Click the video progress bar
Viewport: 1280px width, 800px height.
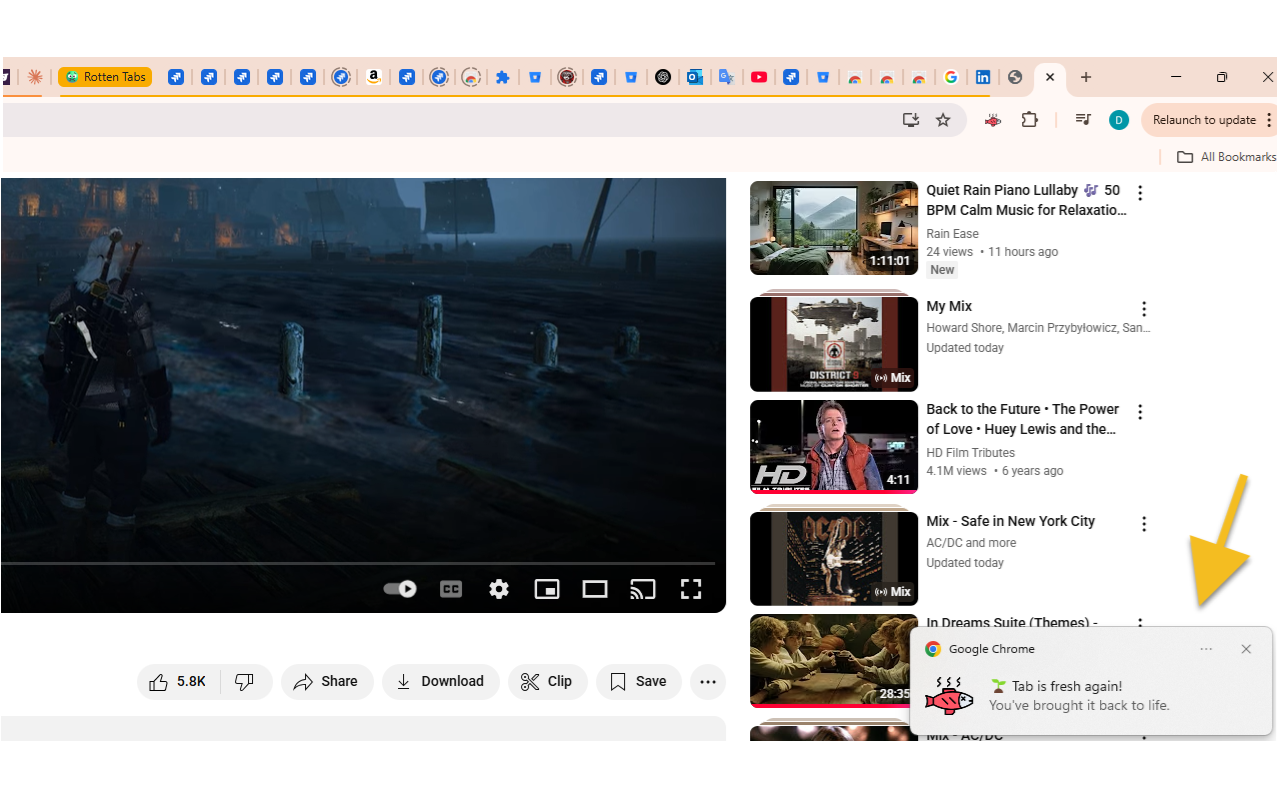(358, 564)
